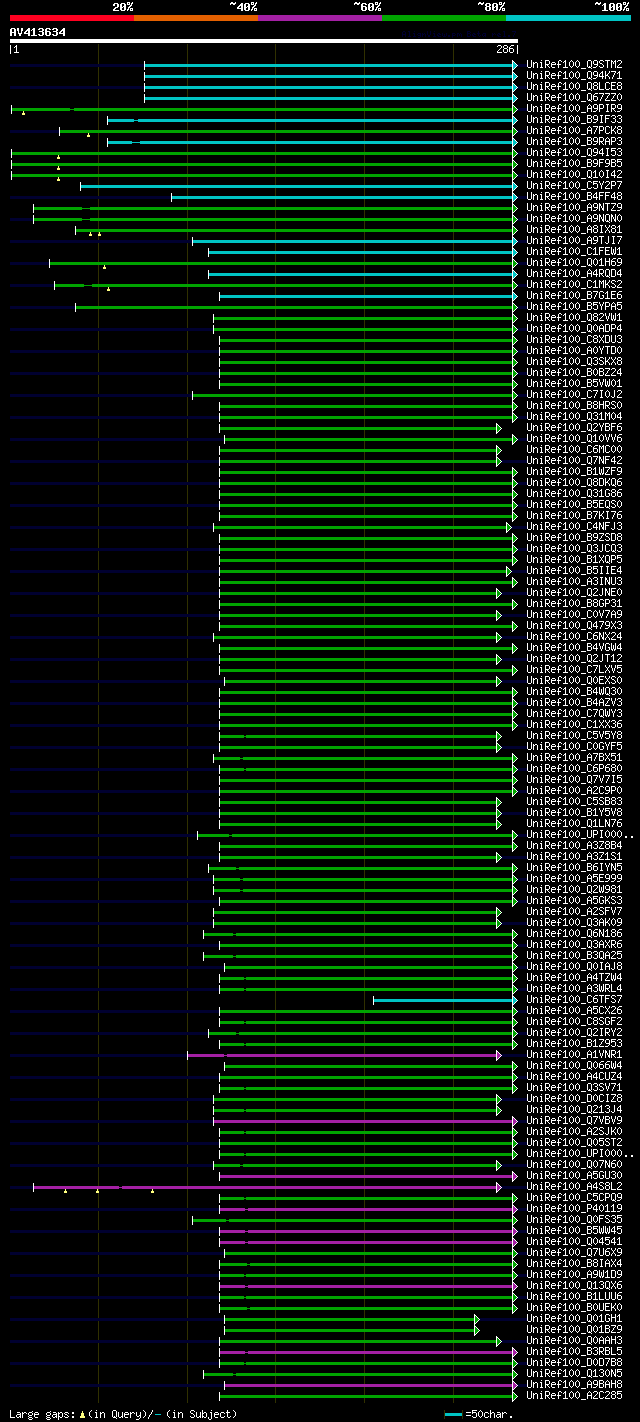Select the UniRef100_Q01H69 label
Image resolution: width=640 pixels, height=1422 pixels.
574,263
